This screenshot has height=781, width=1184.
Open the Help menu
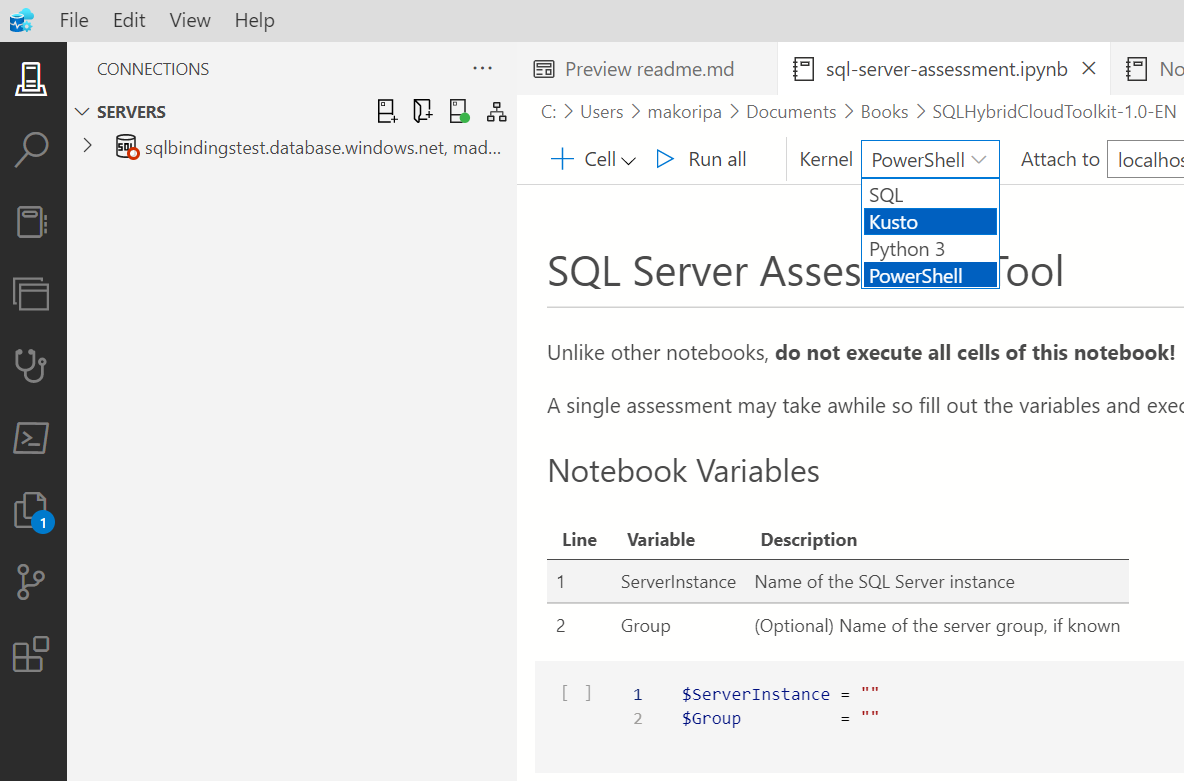(254, 20)
